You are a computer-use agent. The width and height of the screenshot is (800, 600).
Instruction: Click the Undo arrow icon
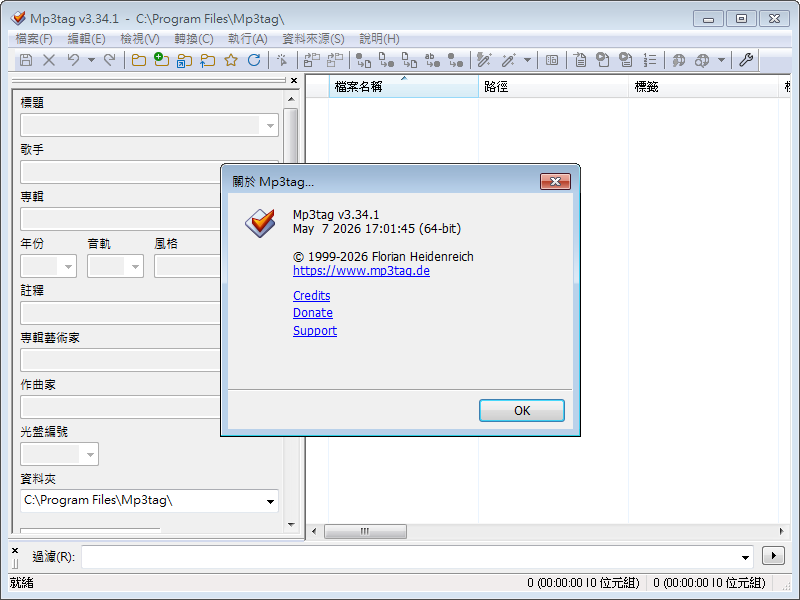(x=73, y=60)
